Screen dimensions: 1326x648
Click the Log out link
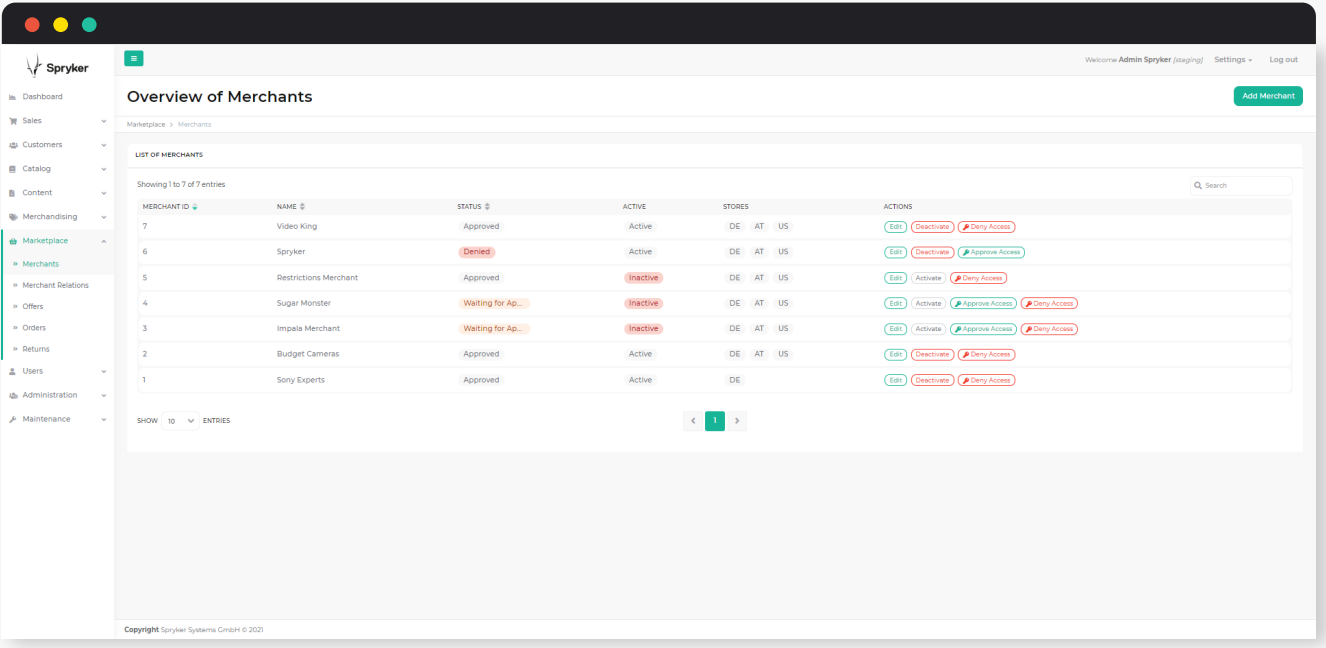[x=1283, y=60]
